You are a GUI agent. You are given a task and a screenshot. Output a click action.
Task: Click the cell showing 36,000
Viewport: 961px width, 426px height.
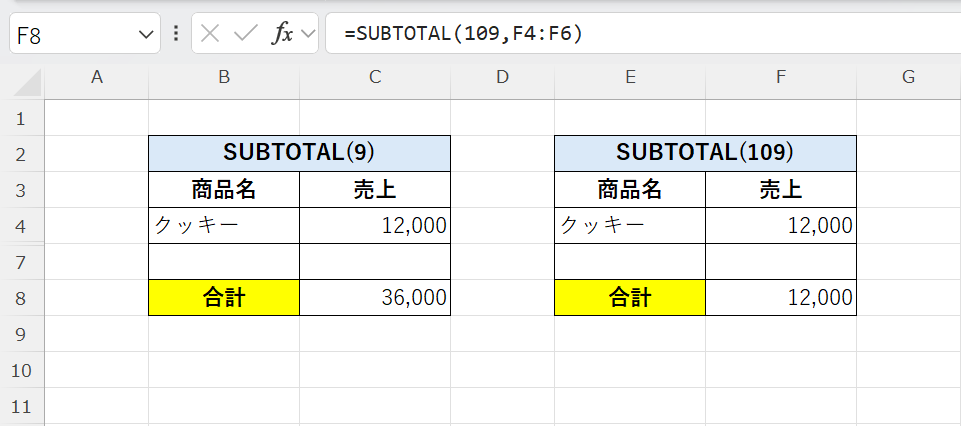(375, 298)
